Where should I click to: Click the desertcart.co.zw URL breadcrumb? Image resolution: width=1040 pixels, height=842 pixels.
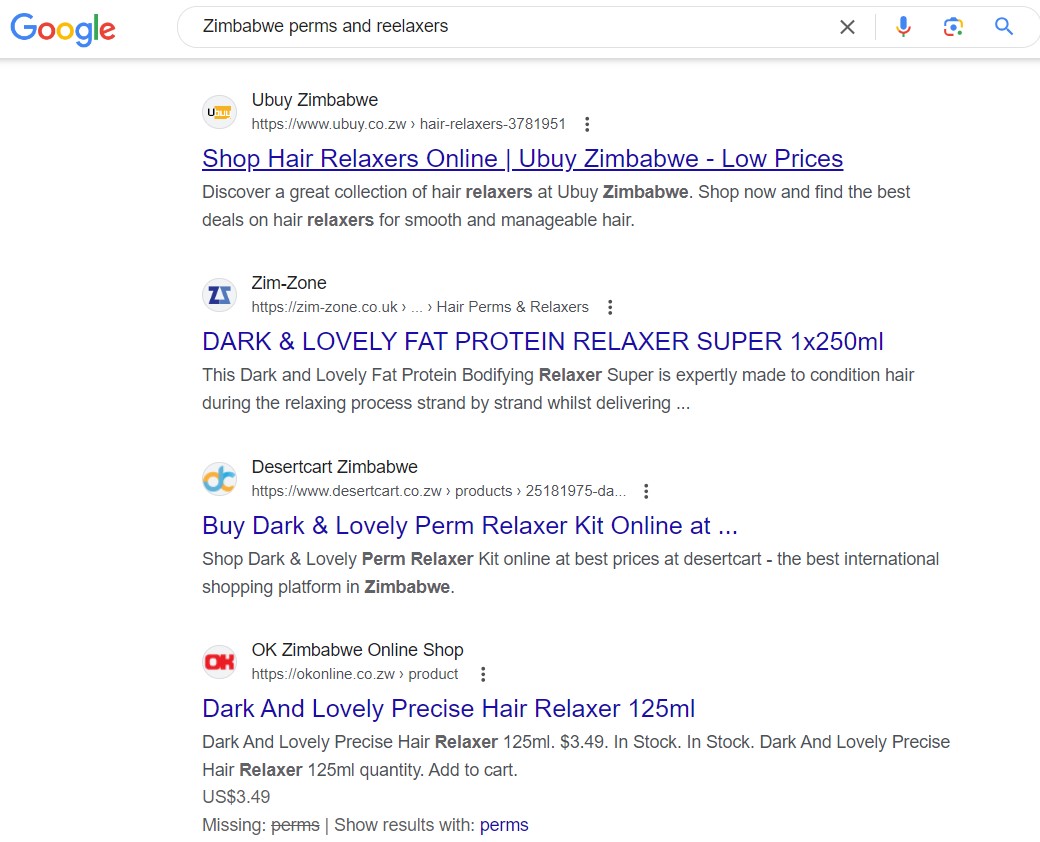[x=438, y=491]
